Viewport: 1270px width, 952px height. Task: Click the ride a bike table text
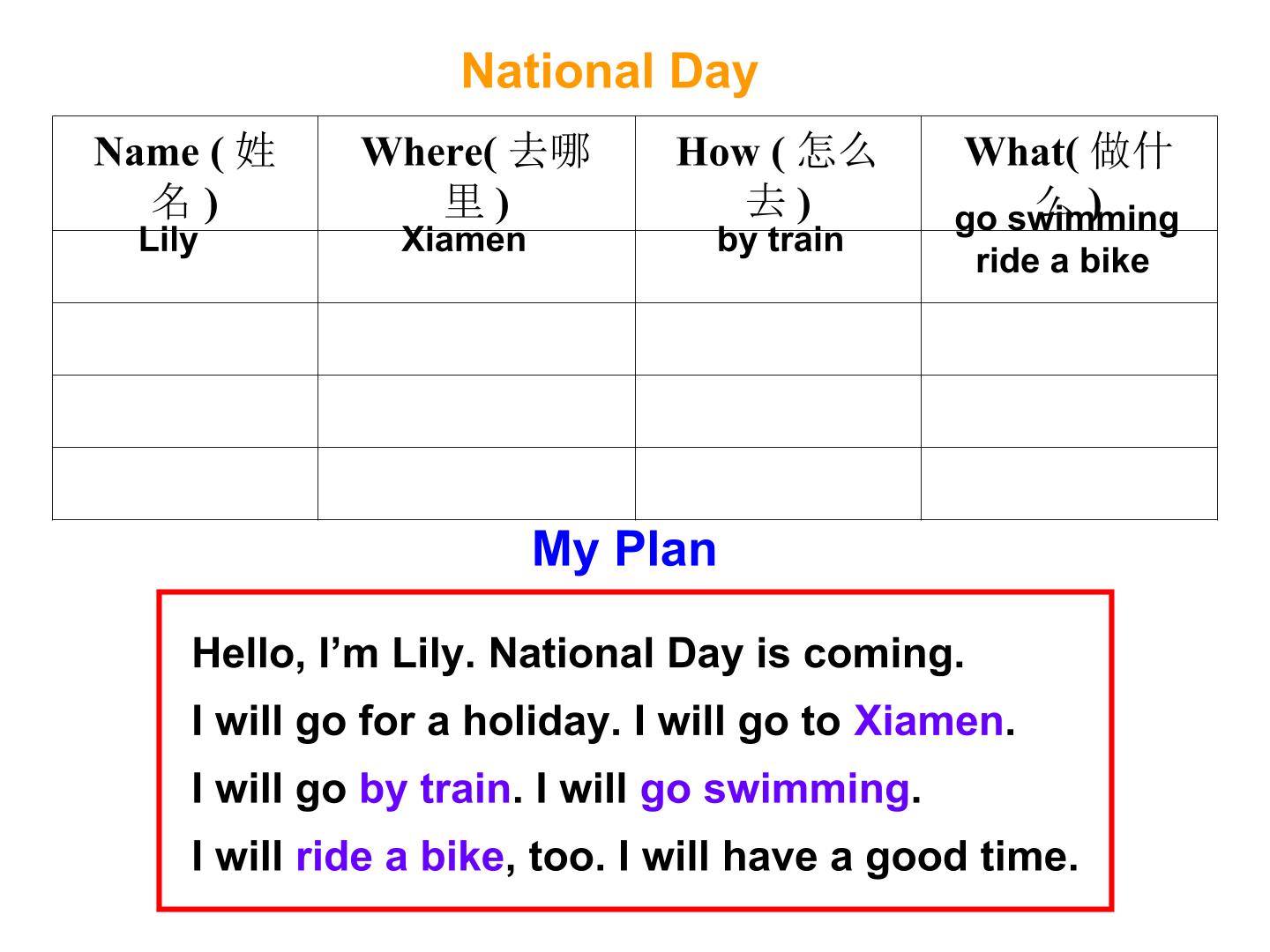pyautogui.click(x=1063, y=261)
